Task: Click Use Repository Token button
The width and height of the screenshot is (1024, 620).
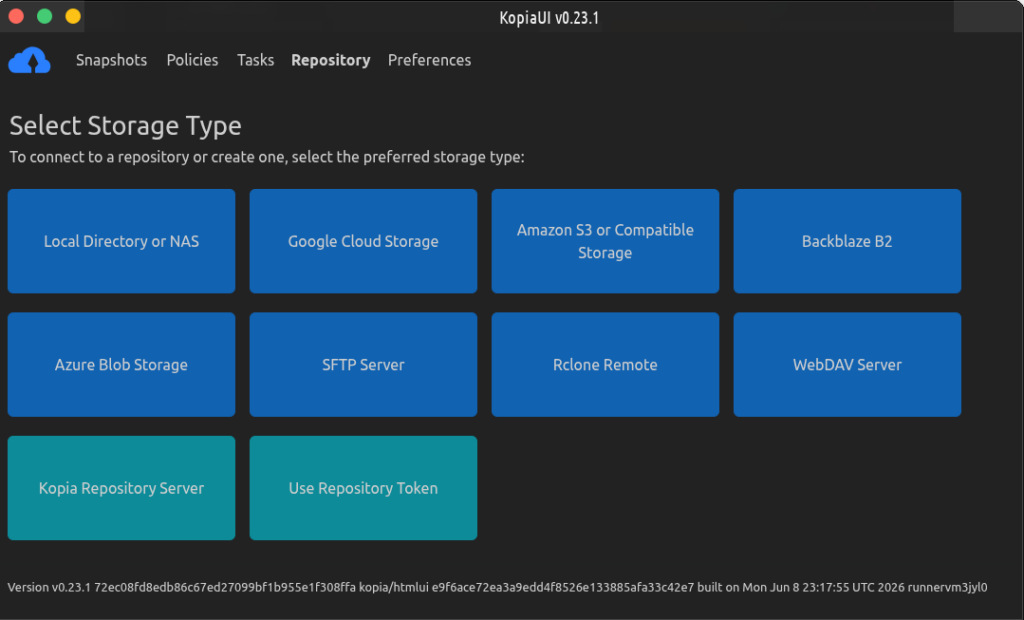Action: (363, 488)
